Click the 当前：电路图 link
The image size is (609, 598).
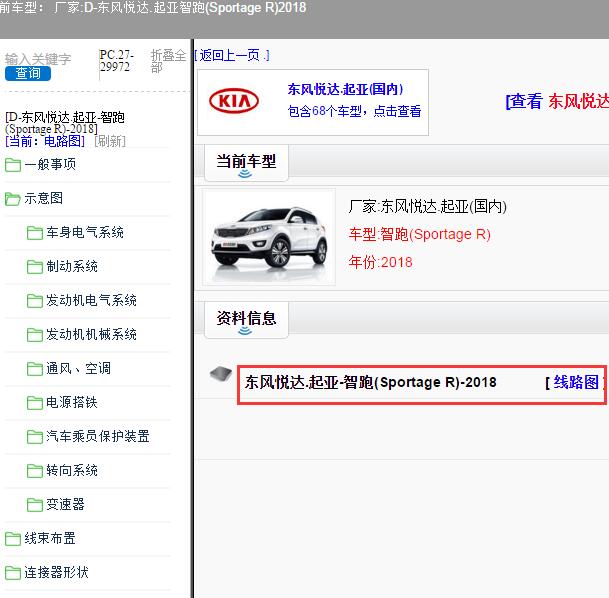click(x=45, y=141)
